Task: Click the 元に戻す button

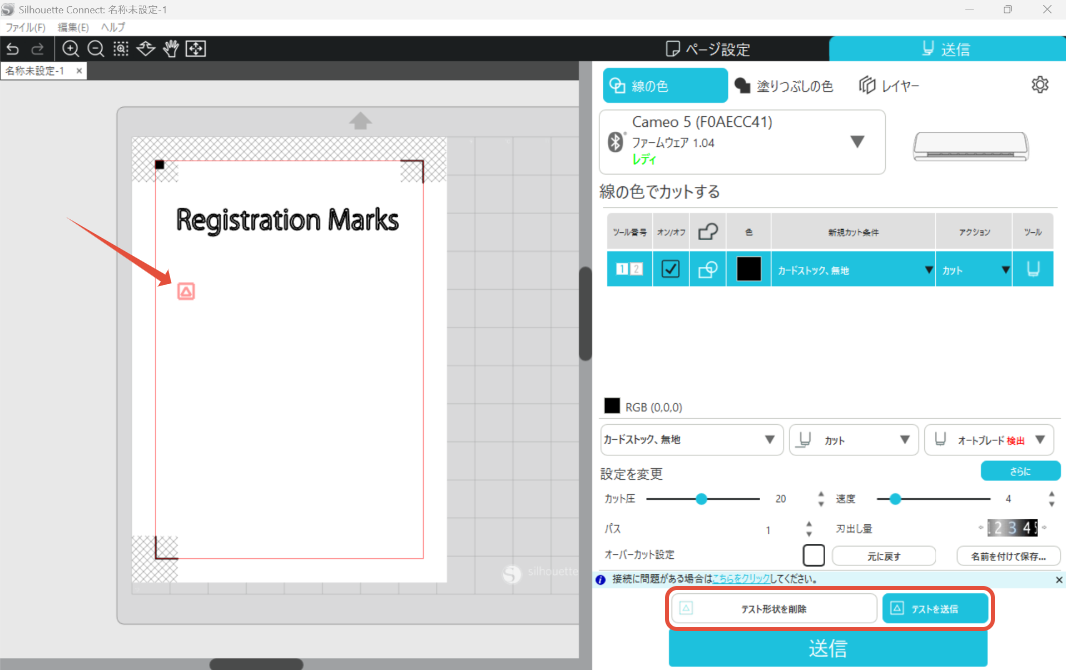Action: click(x=884, y=556)
